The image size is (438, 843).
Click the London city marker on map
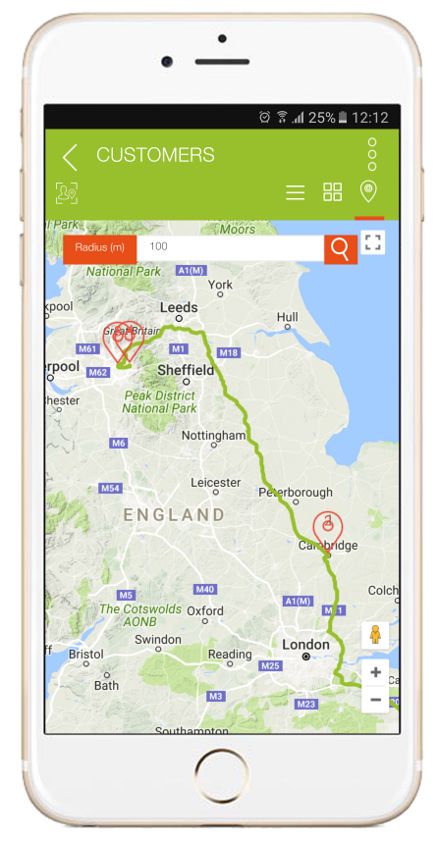(306, 656)
